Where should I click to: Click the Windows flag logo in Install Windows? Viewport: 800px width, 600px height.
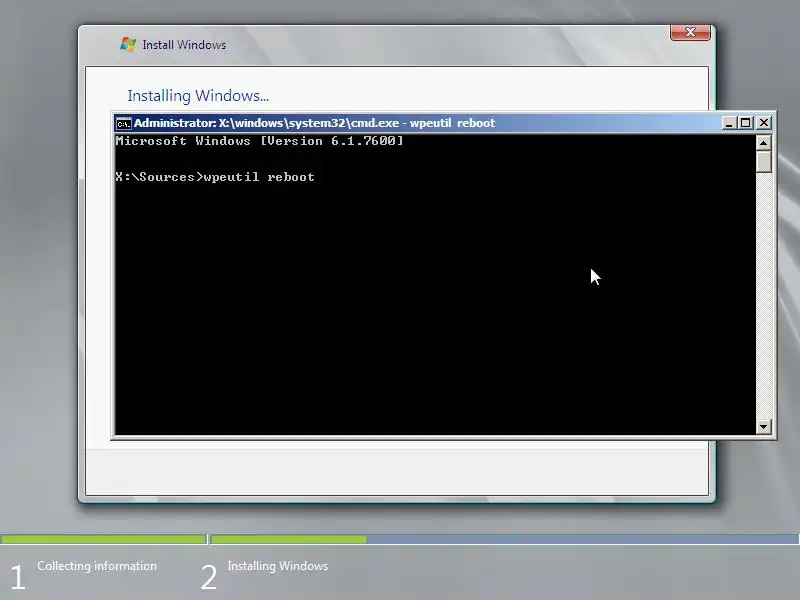click(128, 44)
